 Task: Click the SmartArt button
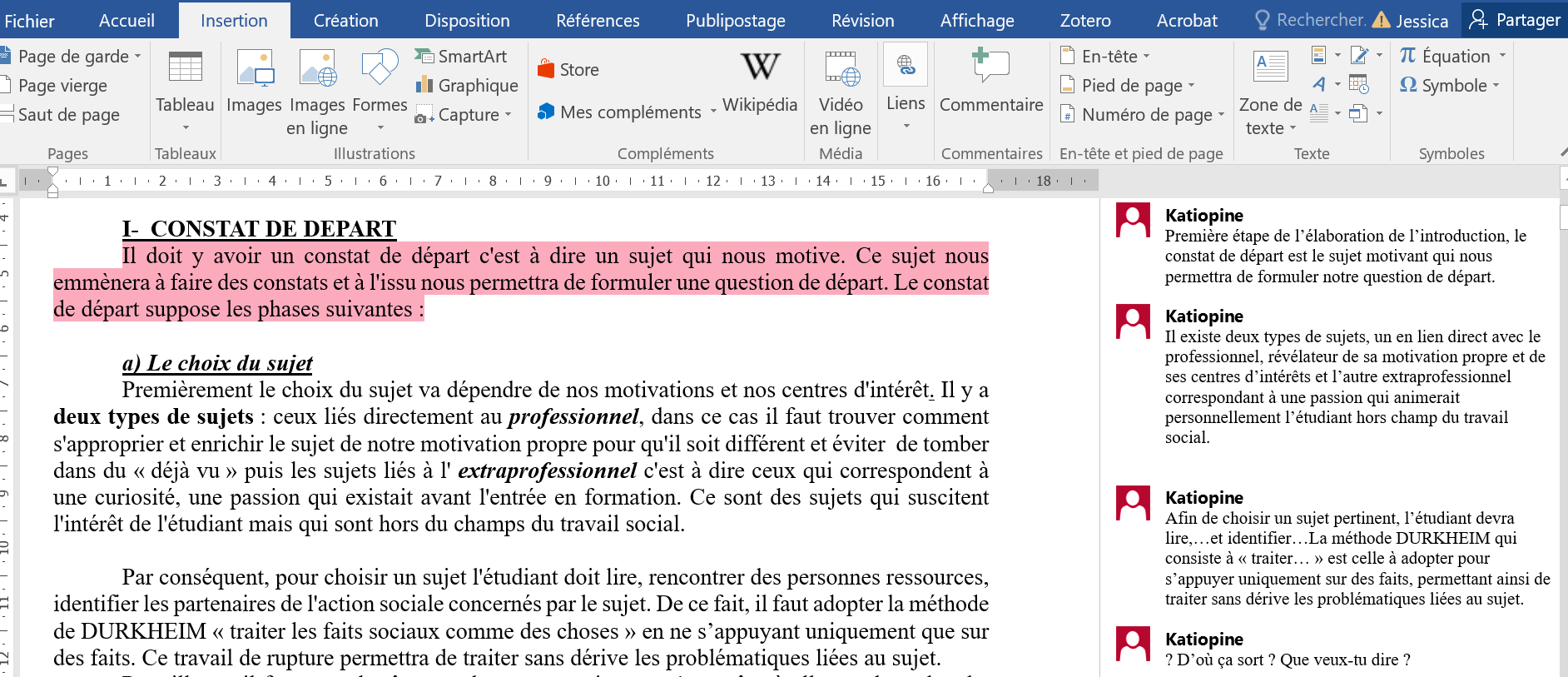click(462, 57)
